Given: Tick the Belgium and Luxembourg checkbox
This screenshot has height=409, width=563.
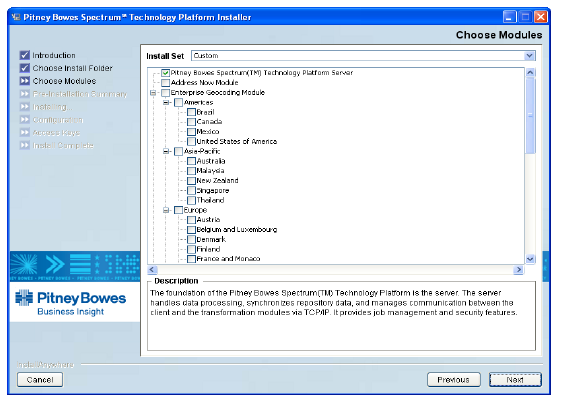Looking at the screenshot, I should 191,229.
